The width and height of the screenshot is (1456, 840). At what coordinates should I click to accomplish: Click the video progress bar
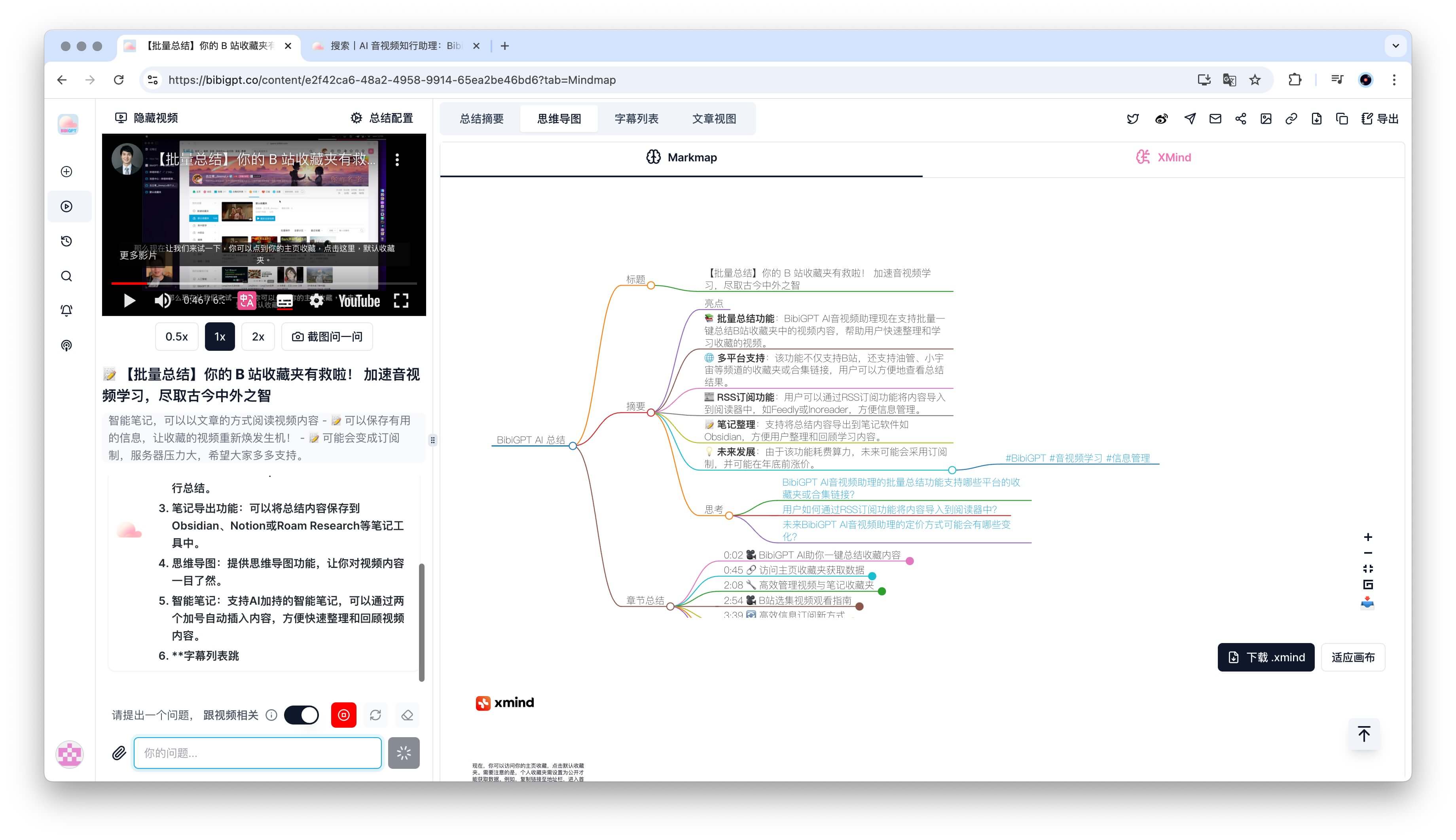tap(264, 283)
